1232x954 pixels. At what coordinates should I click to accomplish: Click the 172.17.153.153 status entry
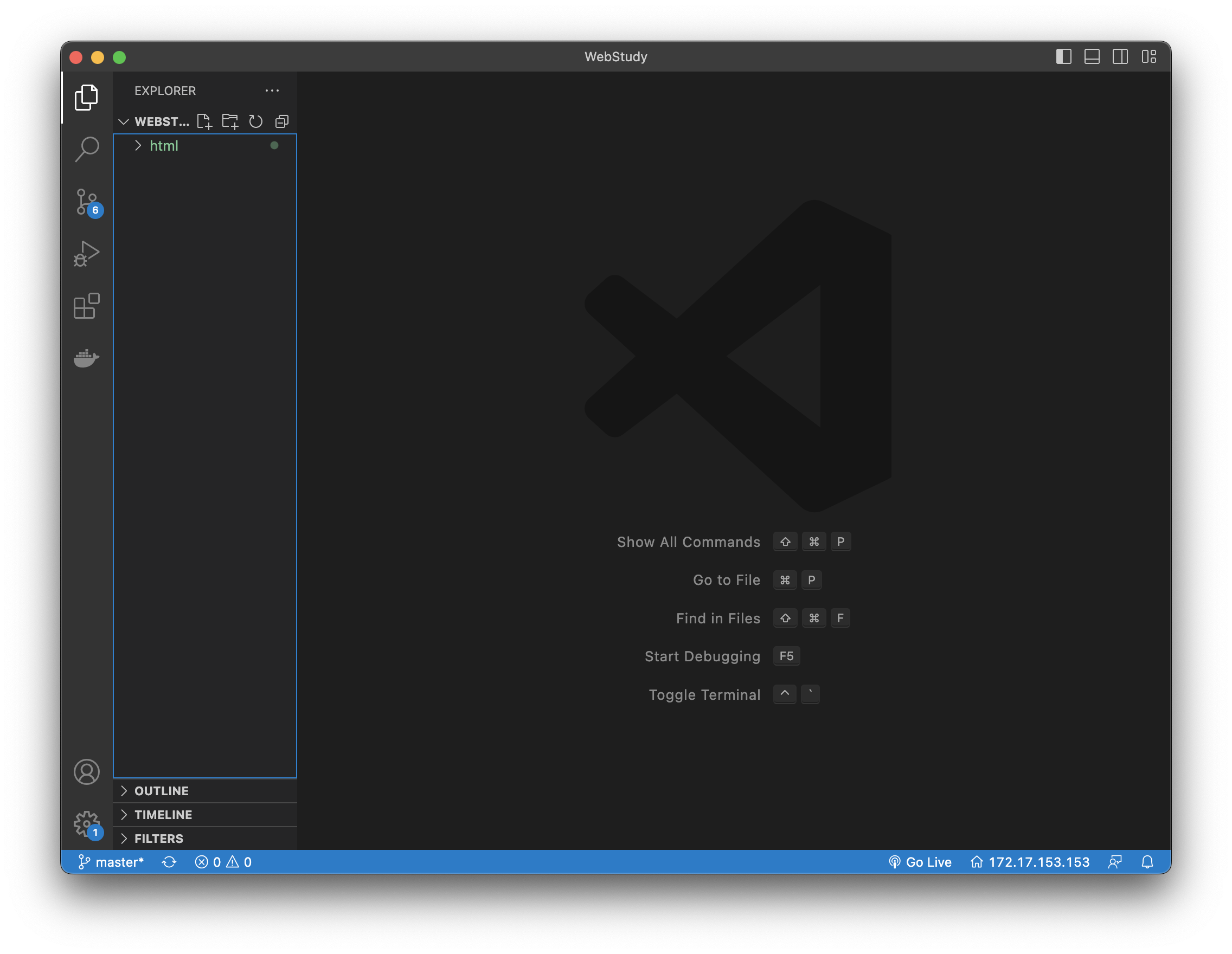tap(1030, 861)
